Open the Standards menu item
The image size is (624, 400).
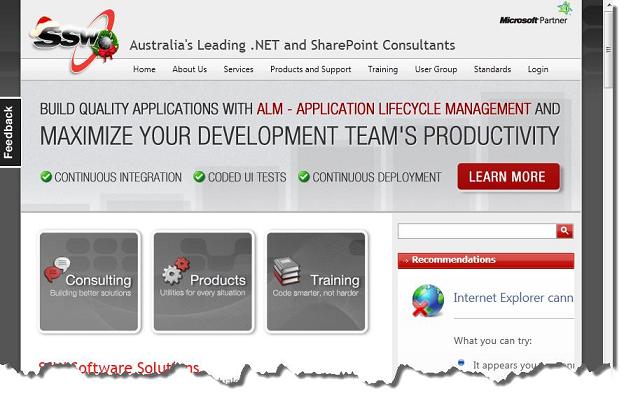click(x=492, y=69)
